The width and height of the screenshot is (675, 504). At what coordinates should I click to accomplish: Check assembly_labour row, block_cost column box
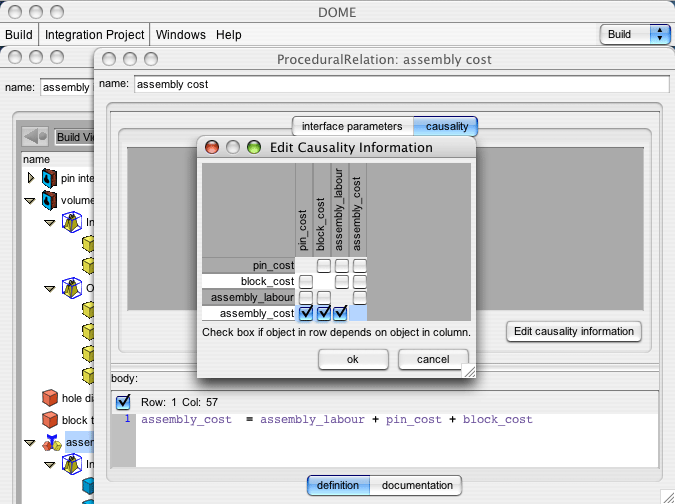click(x=324, y=297)
